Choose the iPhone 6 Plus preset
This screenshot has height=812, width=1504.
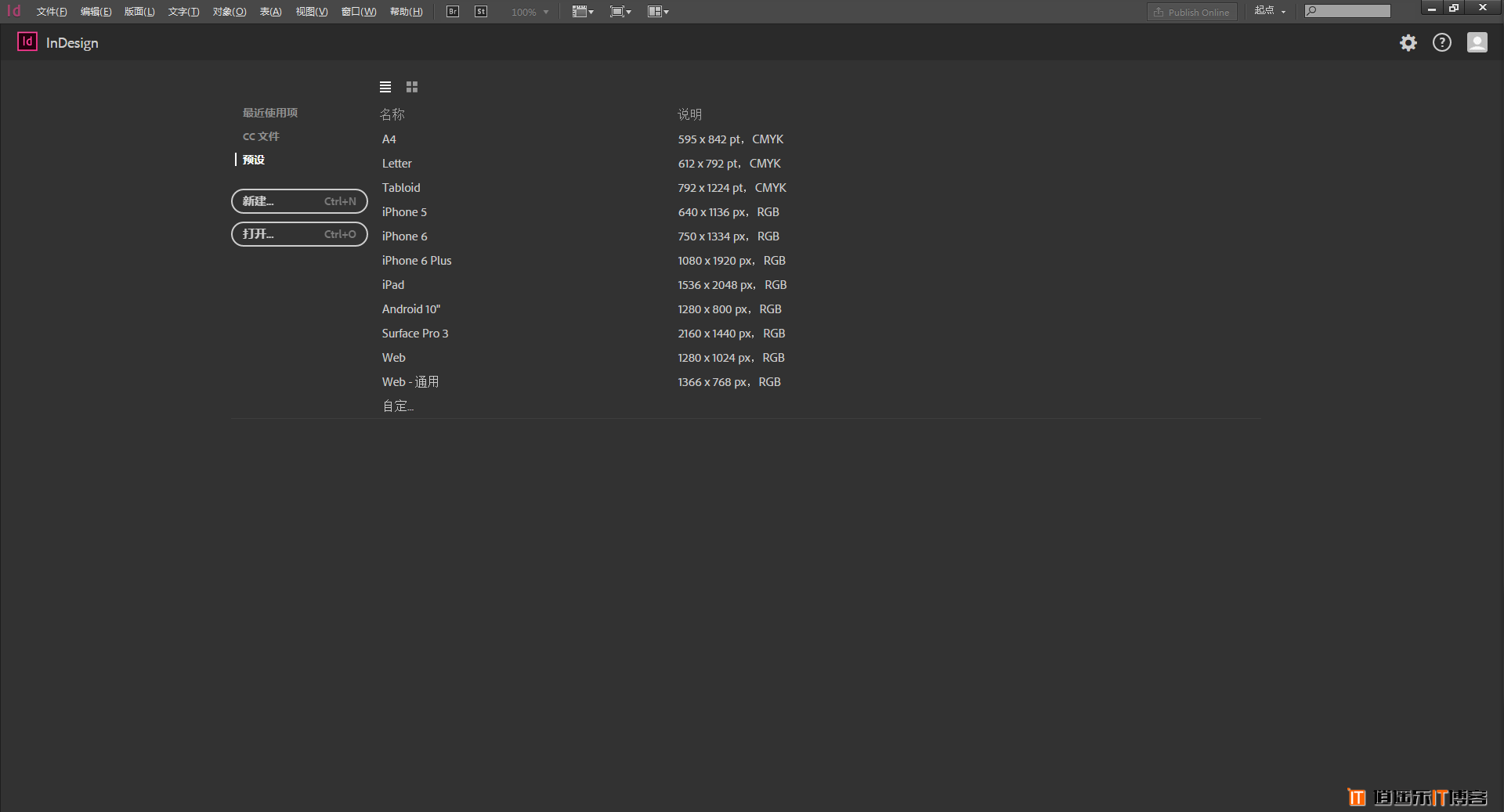(x=417, y=261)
